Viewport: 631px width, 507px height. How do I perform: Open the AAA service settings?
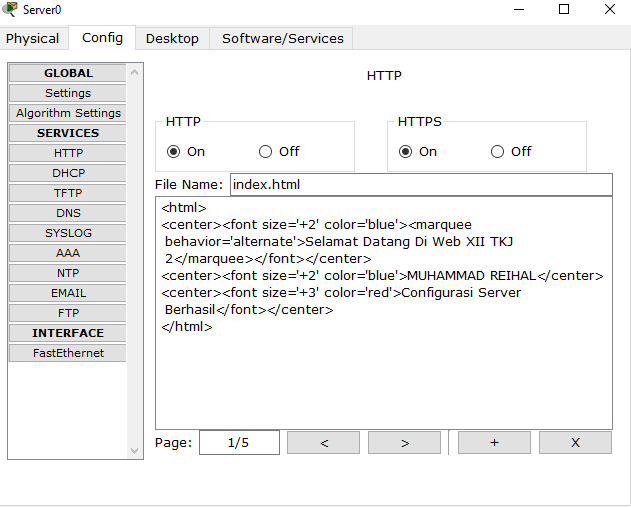point(68,253)
